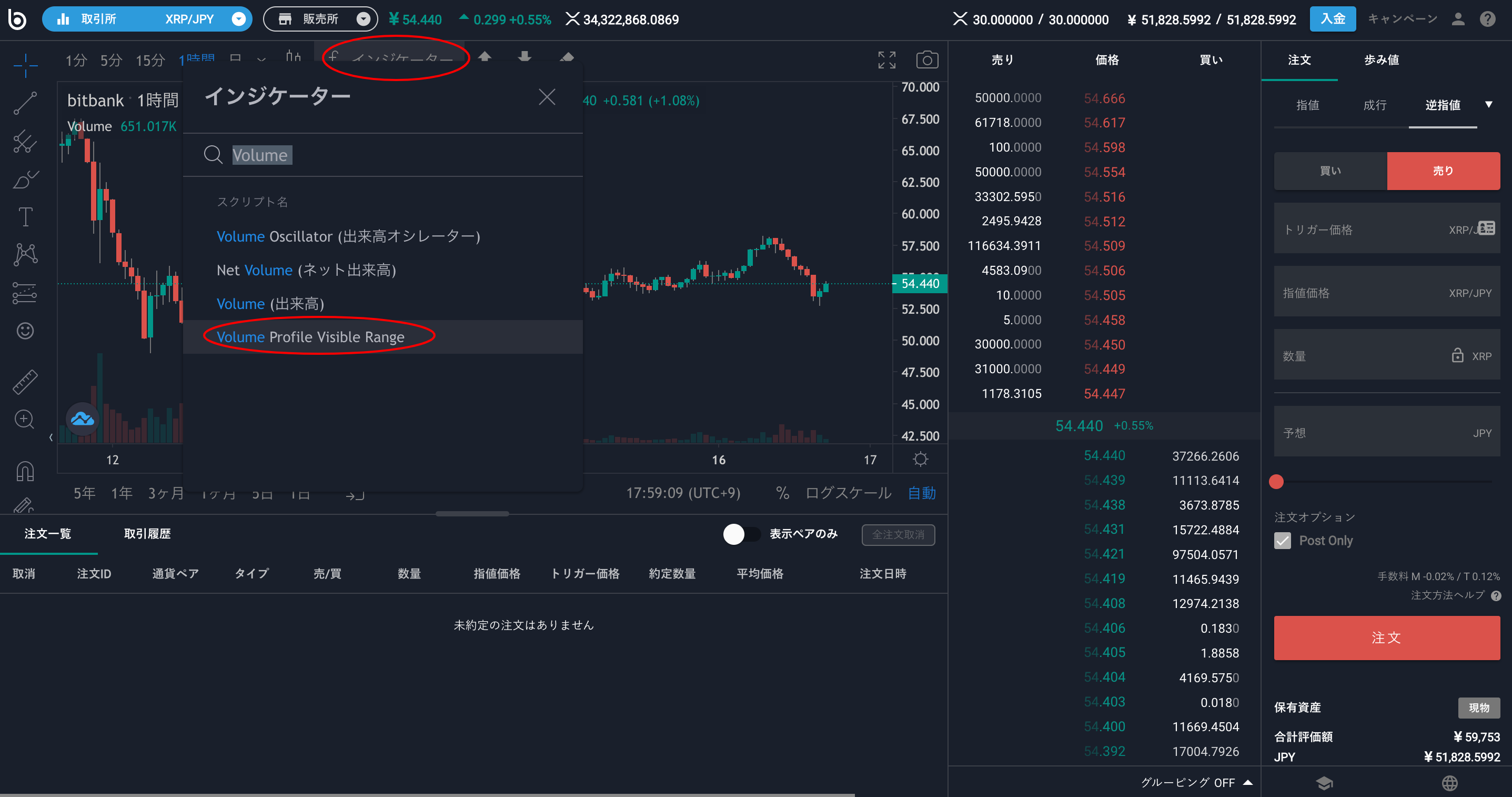The height and width of the screenshot is (797, 1512).
Task: Toggle 自動 auto scale
Action: [922, 493]
